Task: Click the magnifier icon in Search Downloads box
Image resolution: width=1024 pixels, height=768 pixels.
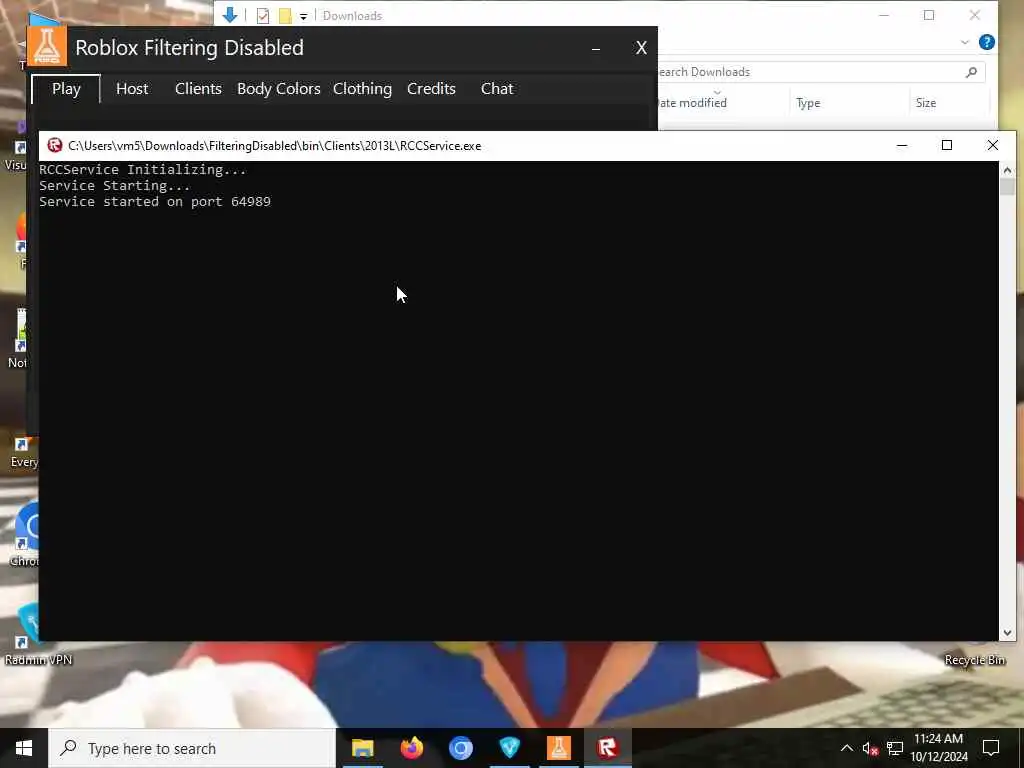Action: [971, 72]
